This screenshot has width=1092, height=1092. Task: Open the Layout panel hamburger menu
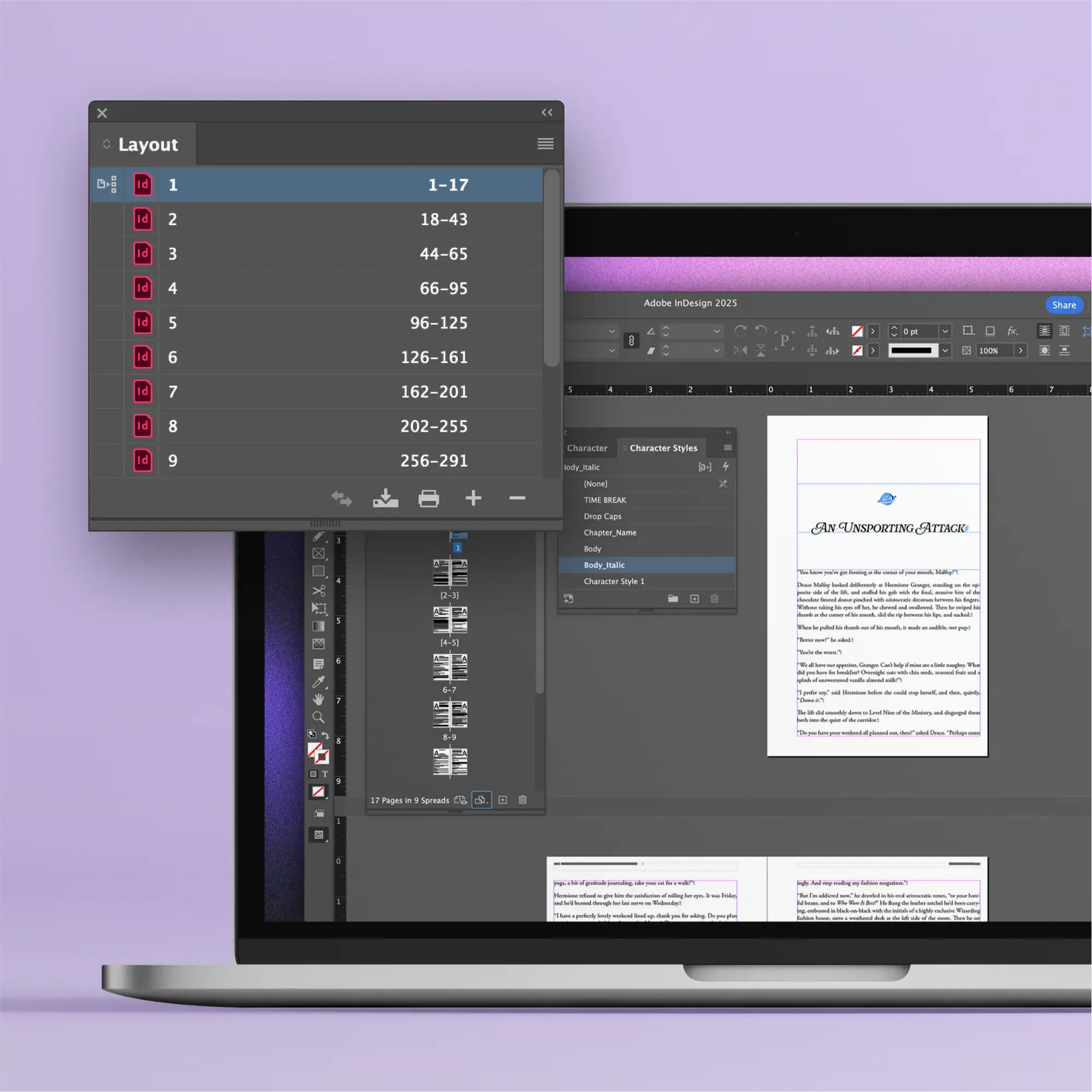(545, 144)
